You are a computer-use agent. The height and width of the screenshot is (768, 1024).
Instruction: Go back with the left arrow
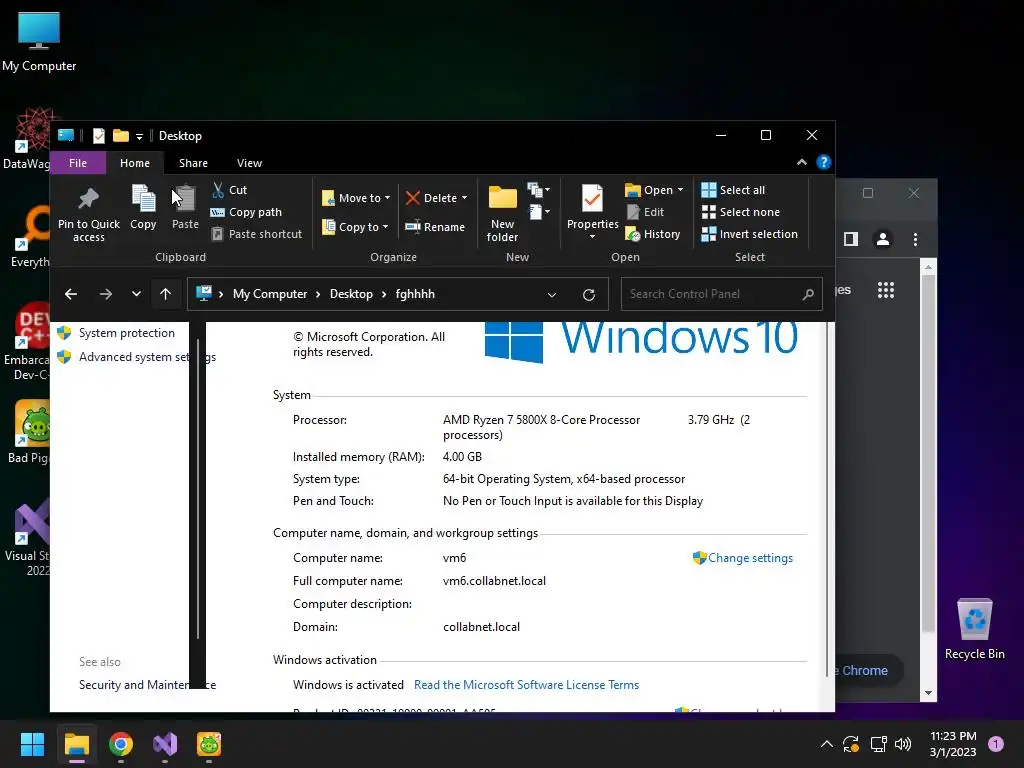(71, 295)
